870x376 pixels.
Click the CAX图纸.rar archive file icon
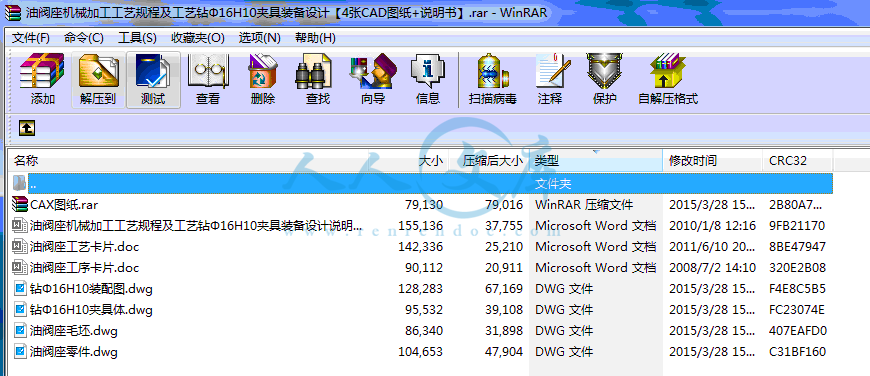click(20, 205)
